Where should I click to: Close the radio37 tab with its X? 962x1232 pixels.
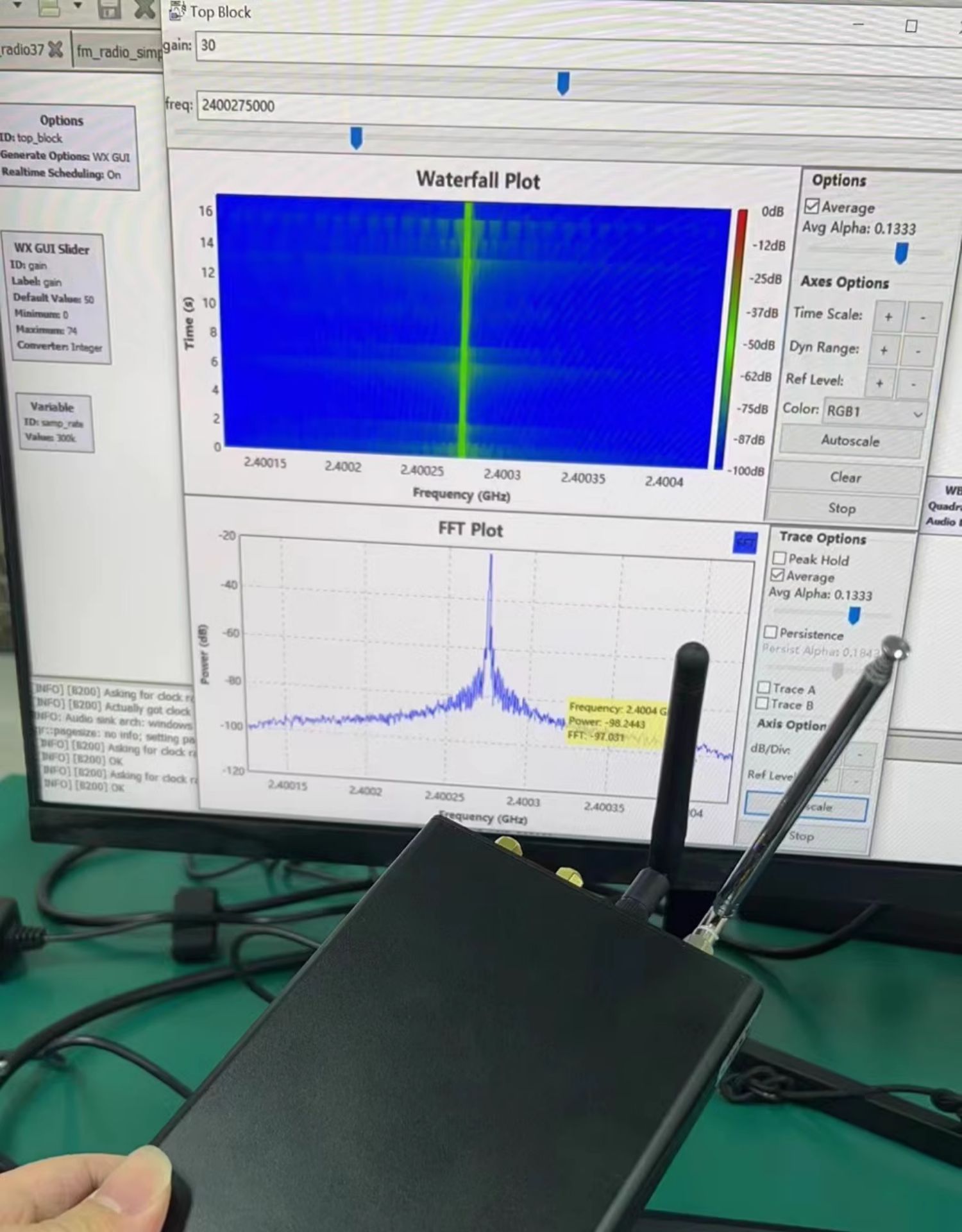pos(56,49)
